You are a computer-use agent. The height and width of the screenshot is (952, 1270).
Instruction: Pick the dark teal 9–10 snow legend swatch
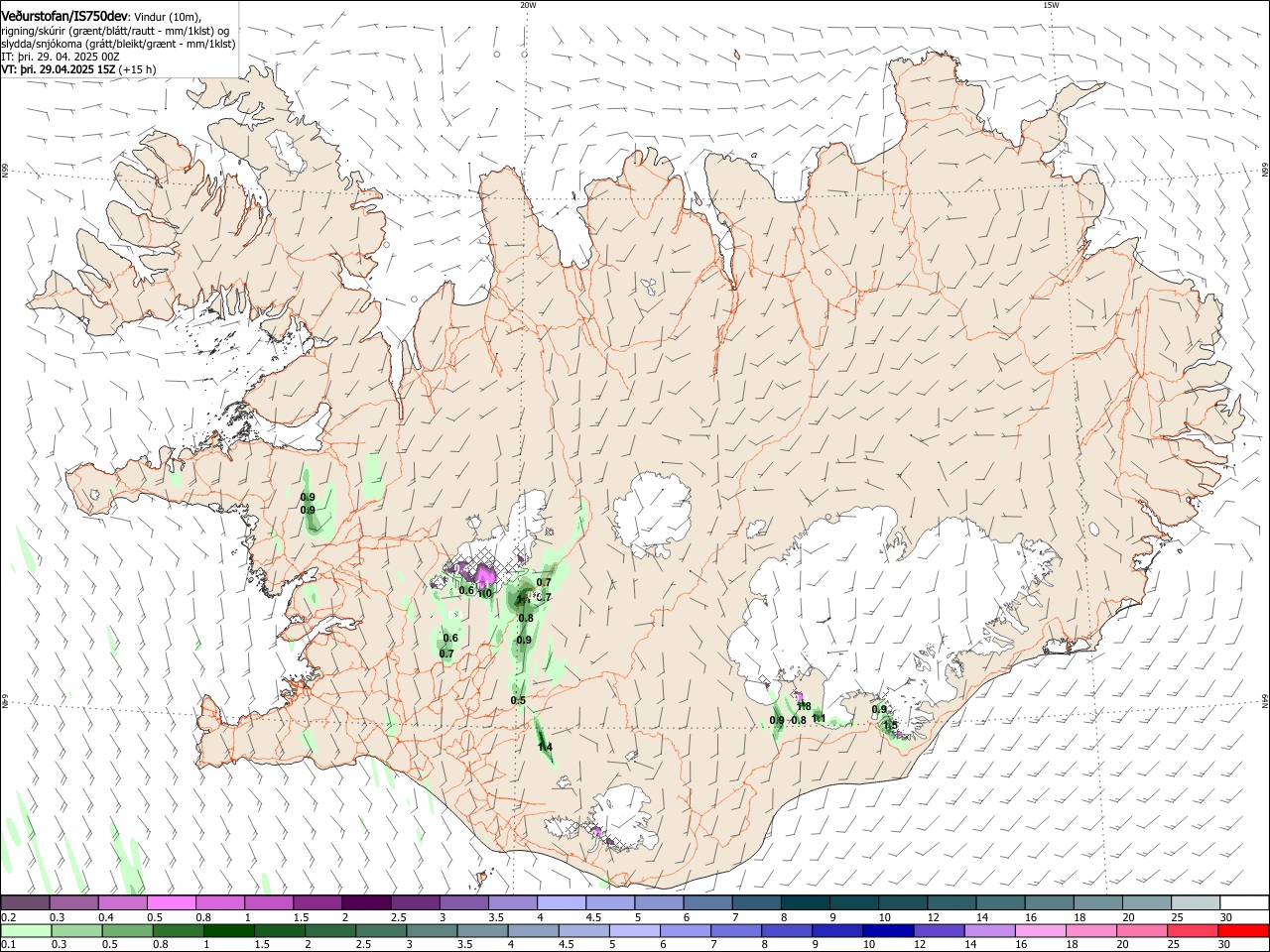852,903
